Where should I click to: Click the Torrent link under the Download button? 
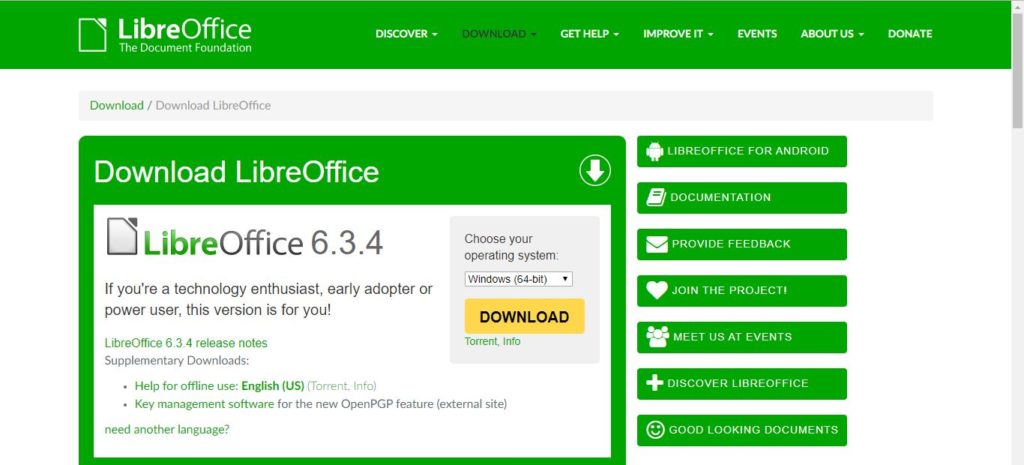481,342
